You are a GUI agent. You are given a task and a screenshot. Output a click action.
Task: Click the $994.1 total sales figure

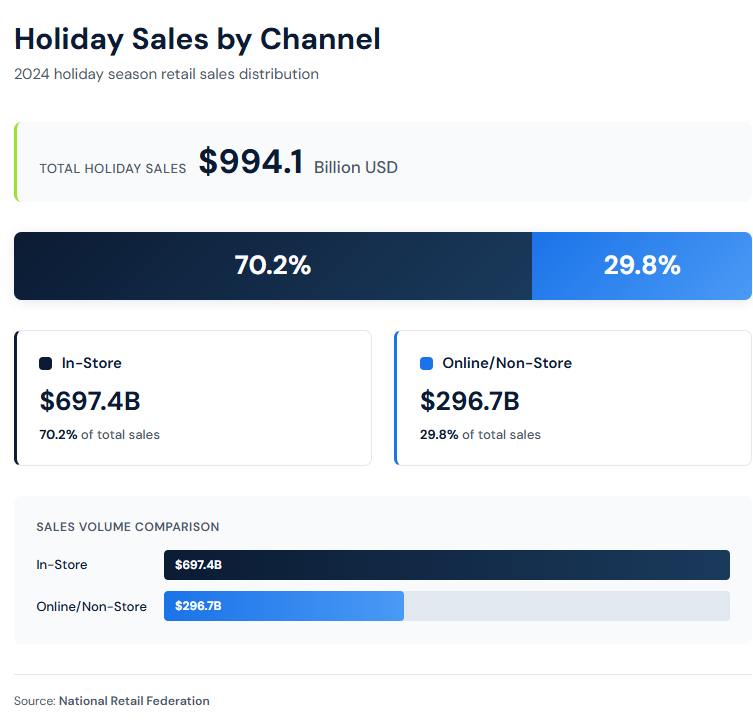250,162
